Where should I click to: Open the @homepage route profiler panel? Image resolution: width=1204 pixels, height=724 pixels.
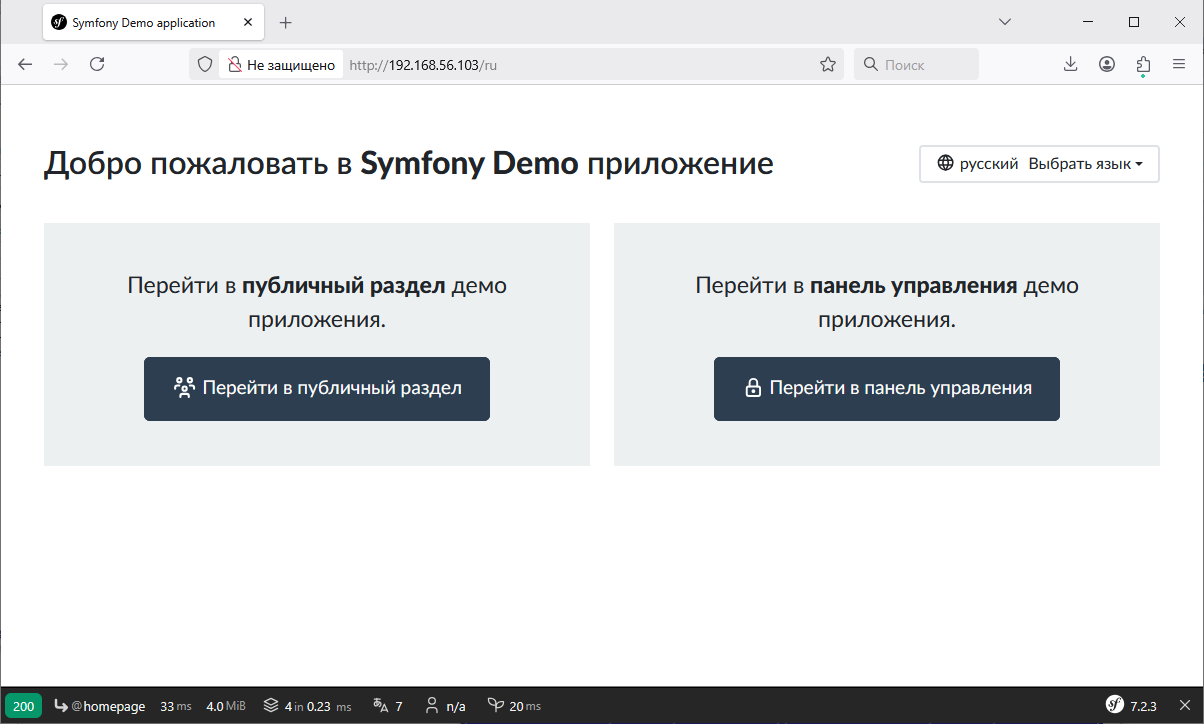coord(100,706)
